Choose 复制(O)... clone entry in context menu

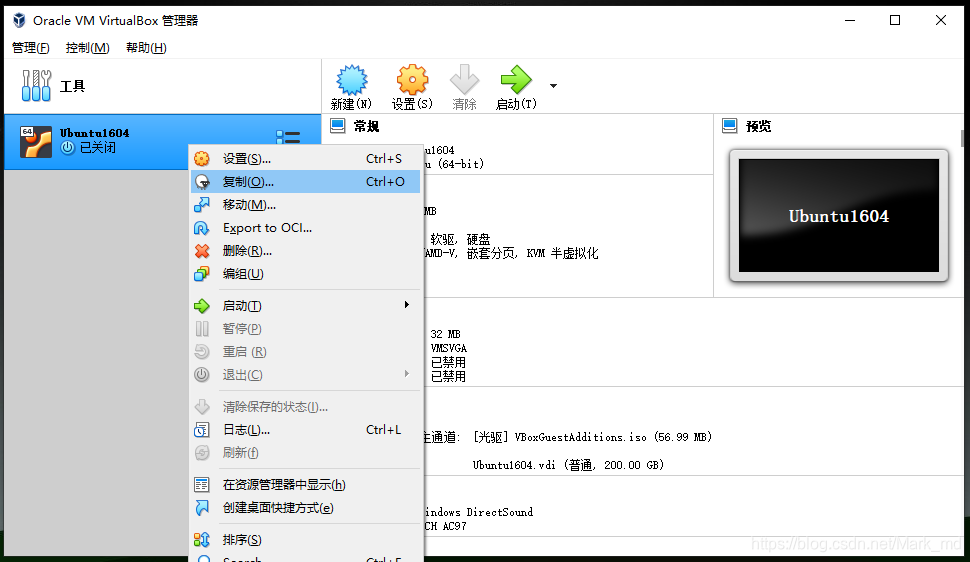(x=306, y=182)
